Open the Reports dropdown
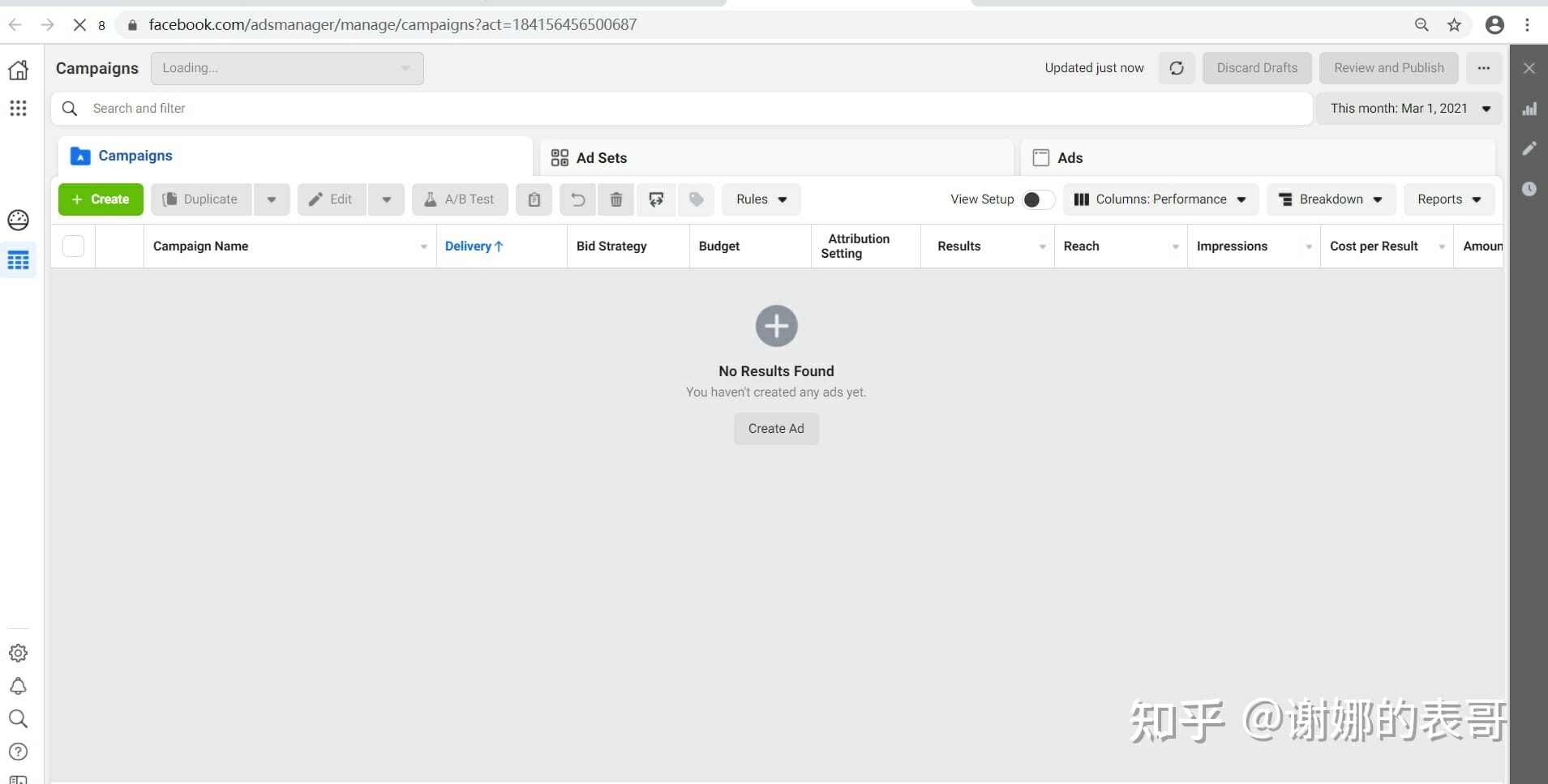Viewport: 1548px width, 784px height. tap(1449, 199)
